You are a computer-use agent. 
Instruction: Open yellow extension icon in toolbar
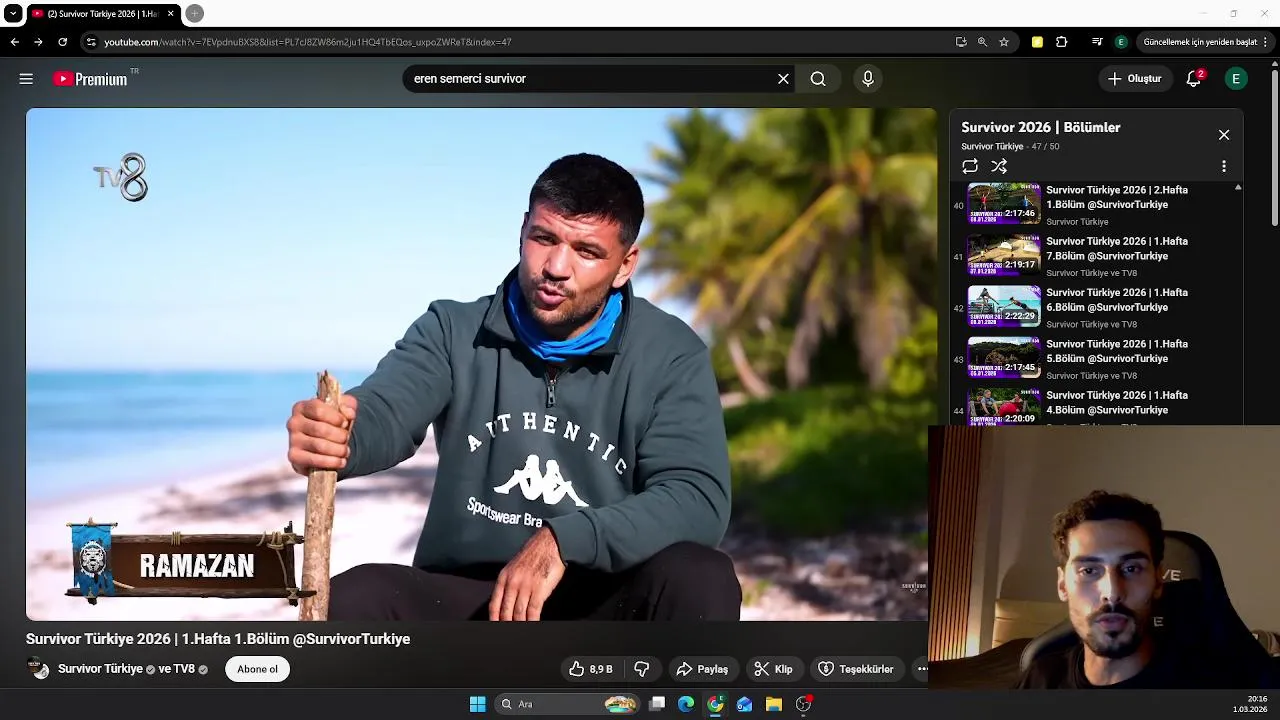(1037, 42)
